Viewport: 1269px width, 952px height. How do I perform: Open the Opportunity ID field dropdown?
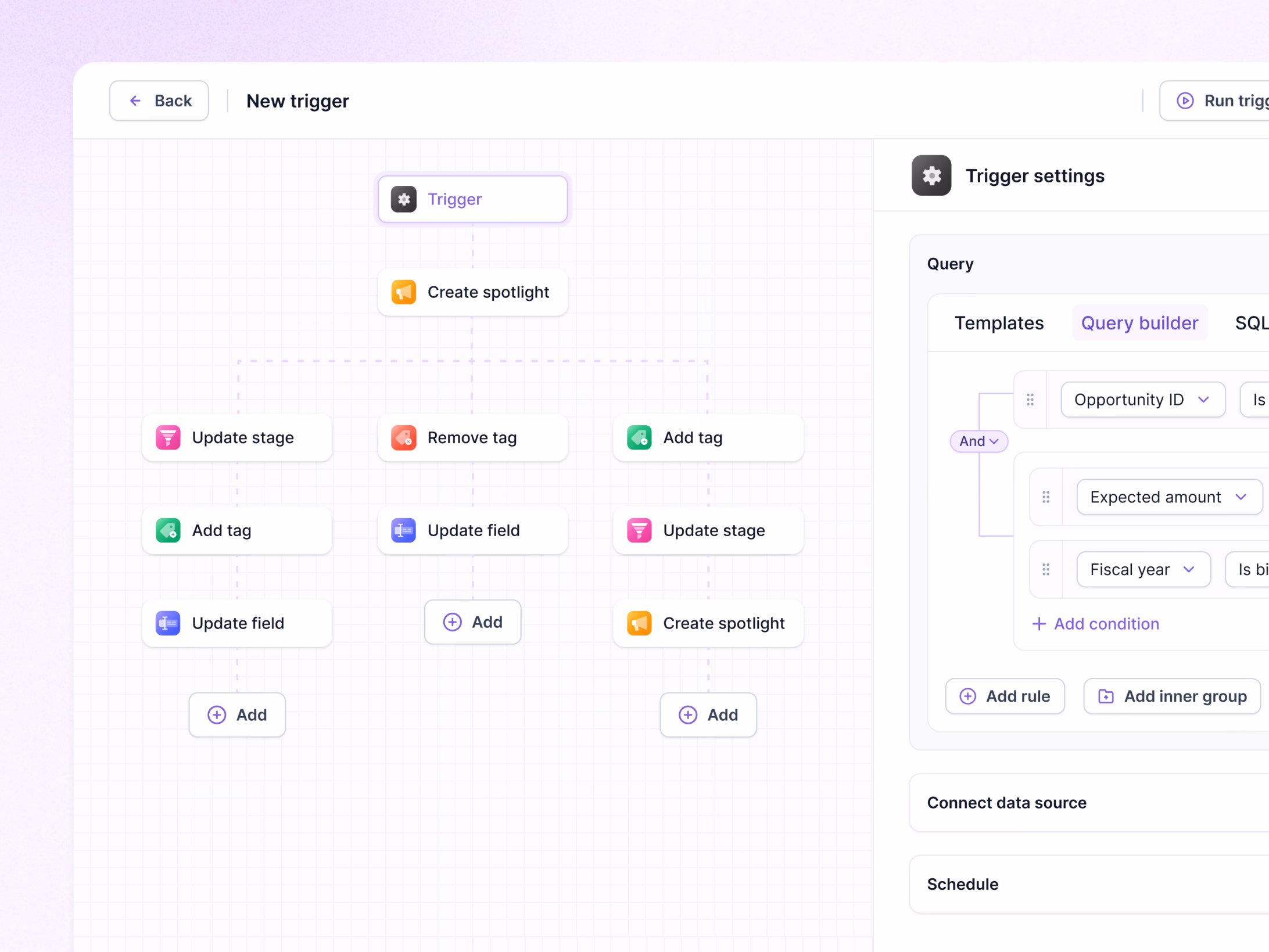1143,400
